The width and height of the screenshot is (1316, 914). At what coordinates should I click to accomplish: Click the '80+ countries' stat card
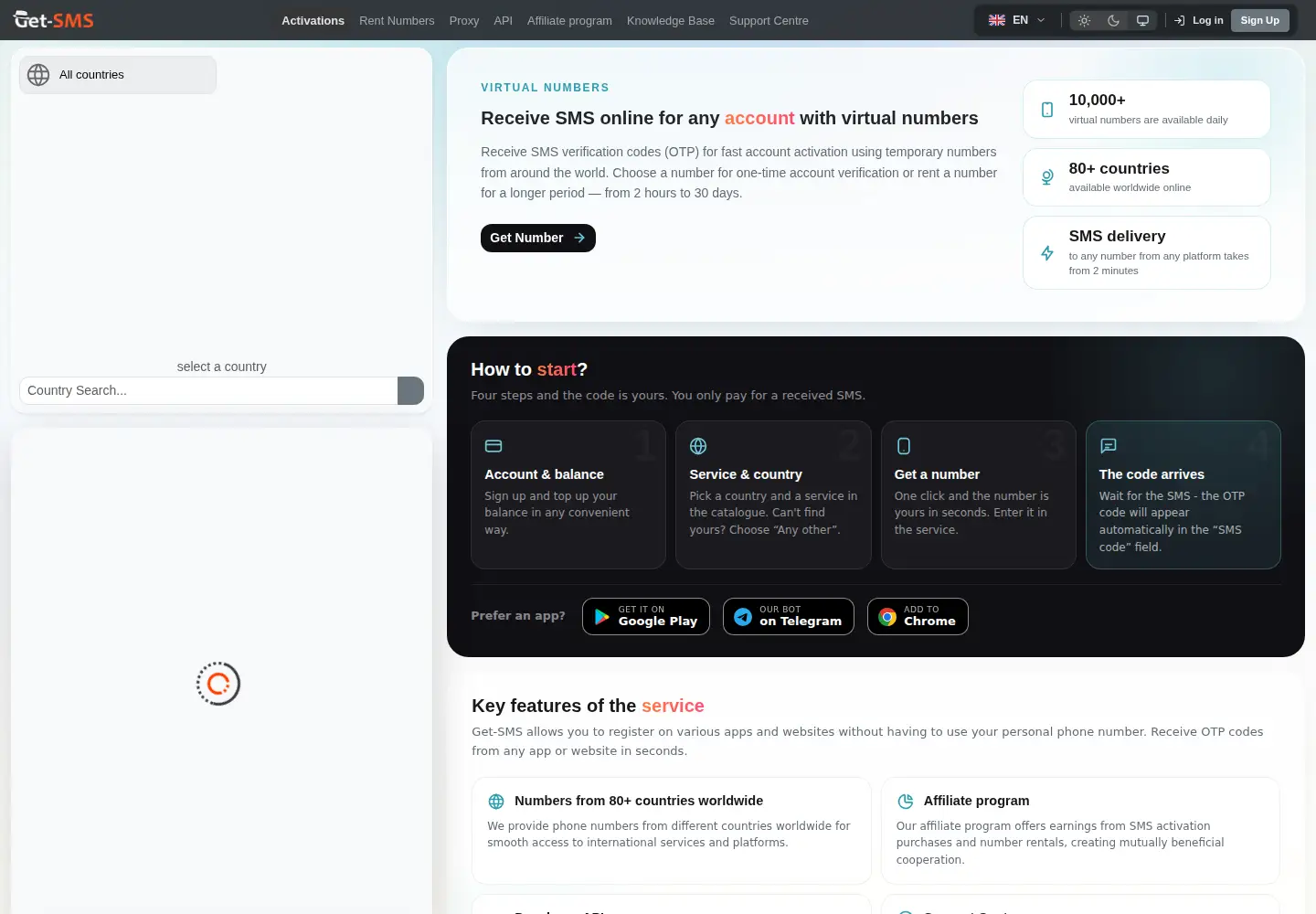coord(1147,177)
